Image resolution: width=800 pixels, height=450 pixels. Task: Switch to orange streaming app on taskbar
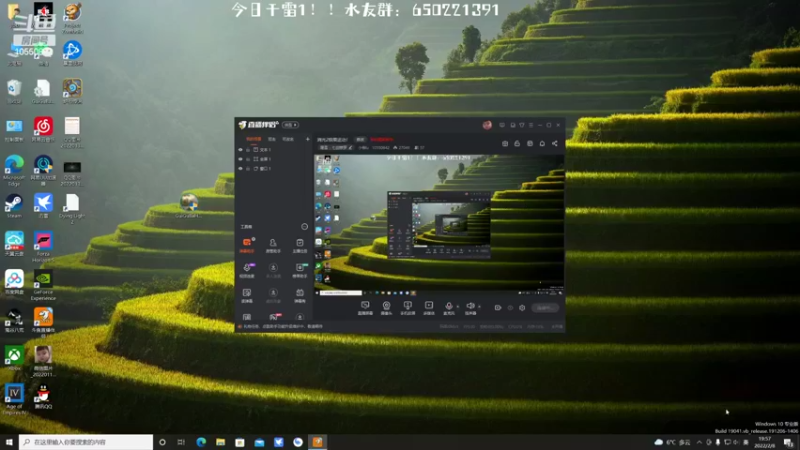(317, 442)
